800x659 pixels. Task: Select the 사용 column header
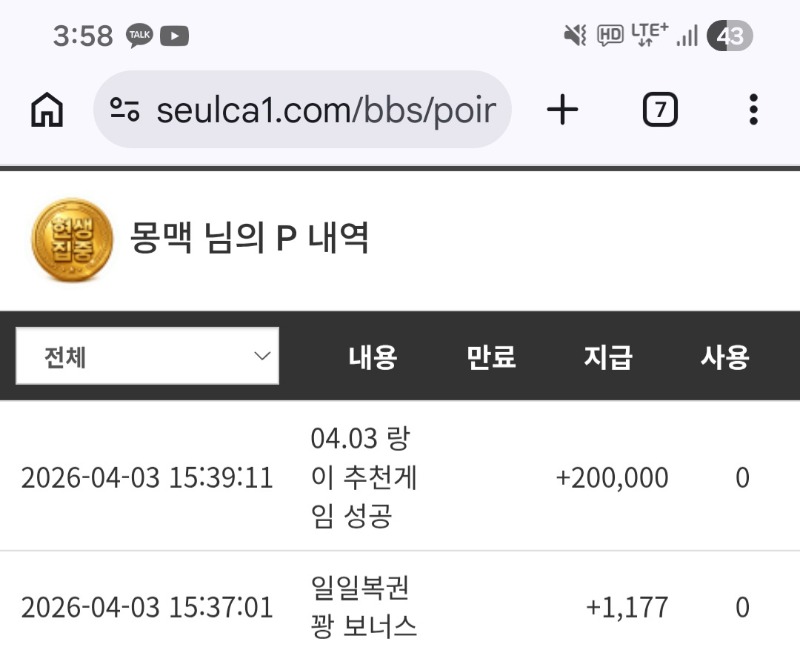coord(725,357)
